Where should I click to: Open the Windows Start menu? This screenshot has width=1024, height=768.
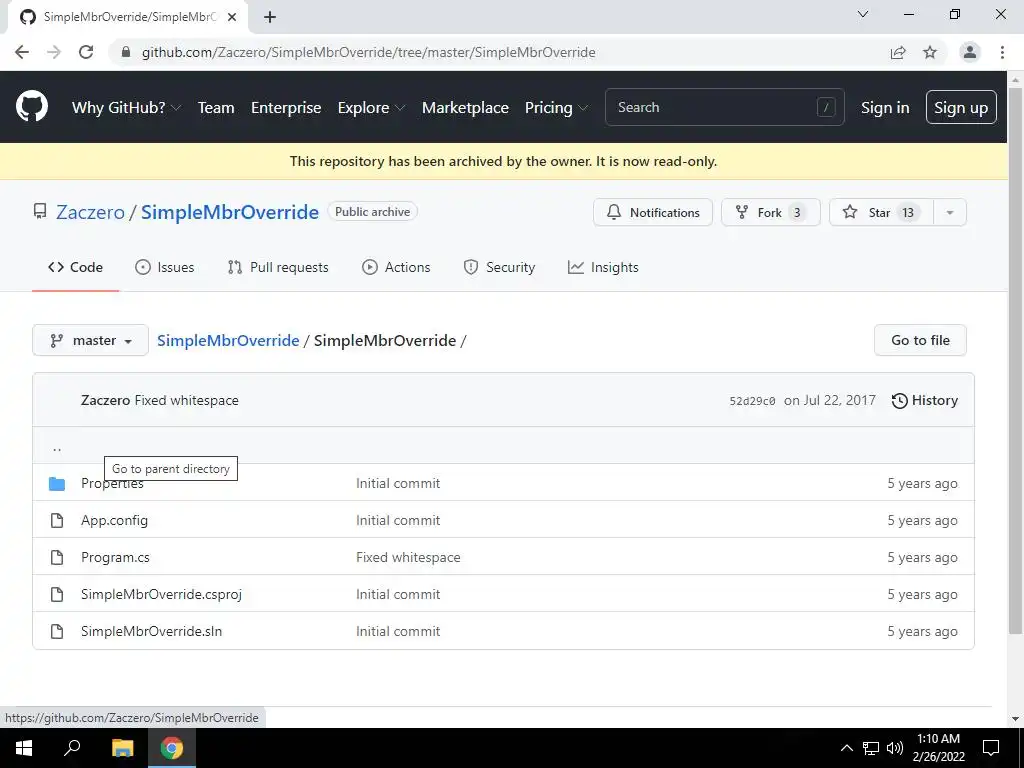(x=24, y=748)
